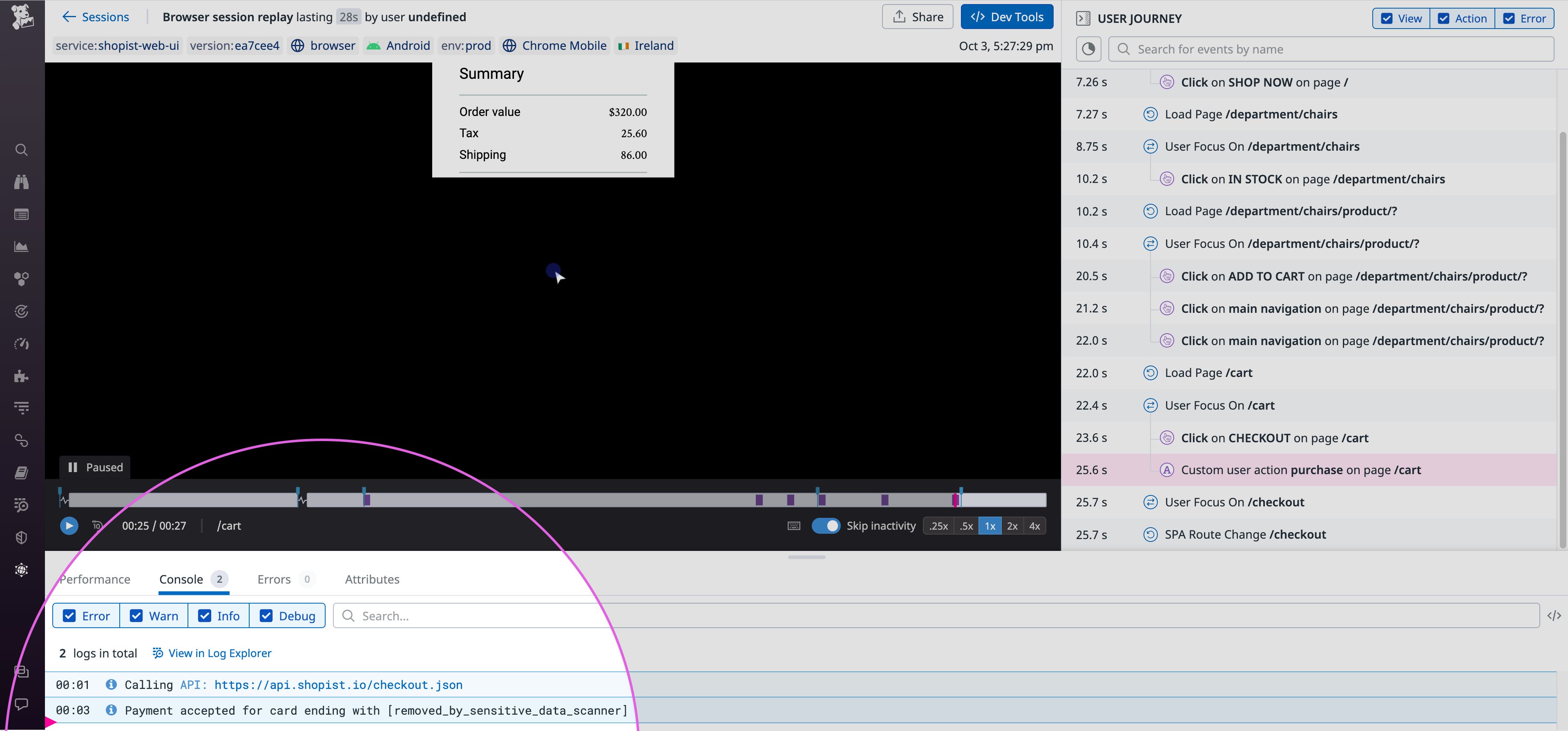This screenshot has height=731, width=1568.
Task: Collapse the User Journey panel
Action: (1083, 18)
